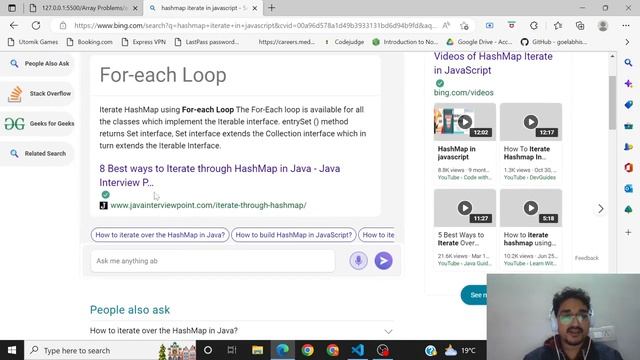Click How to build HashMap in JavaScript chip
The height and width of the screenshot is (360, 640).
[x=293, y=235]
